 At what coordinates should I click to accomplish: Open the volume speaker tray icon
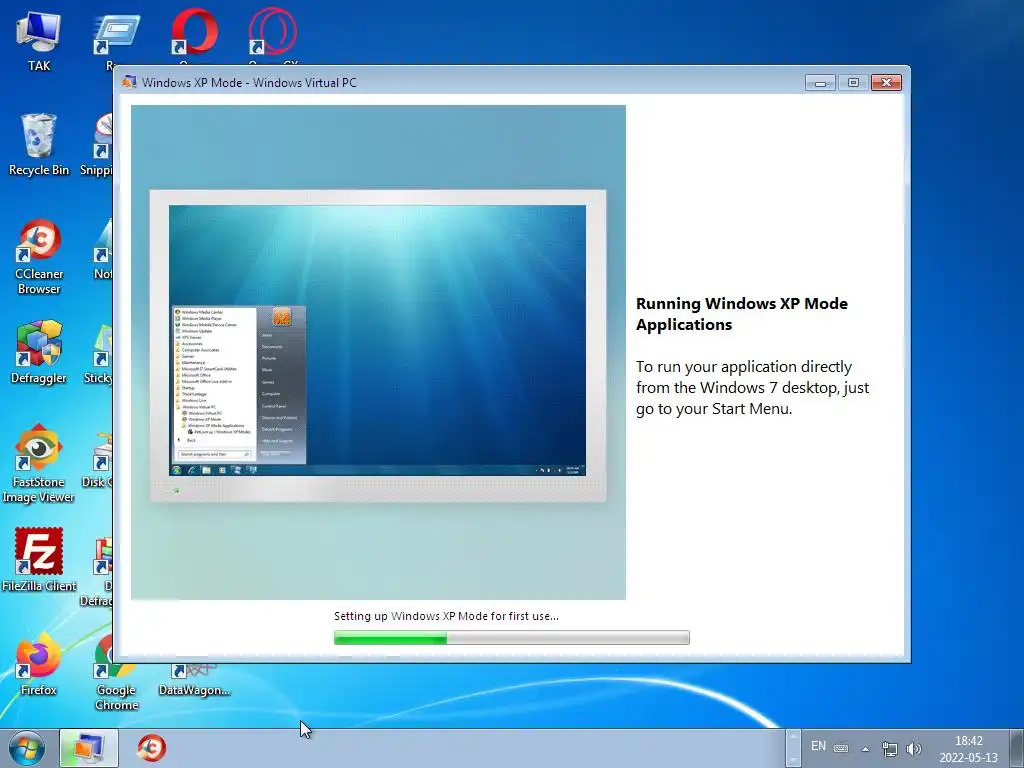coord(914,748)
